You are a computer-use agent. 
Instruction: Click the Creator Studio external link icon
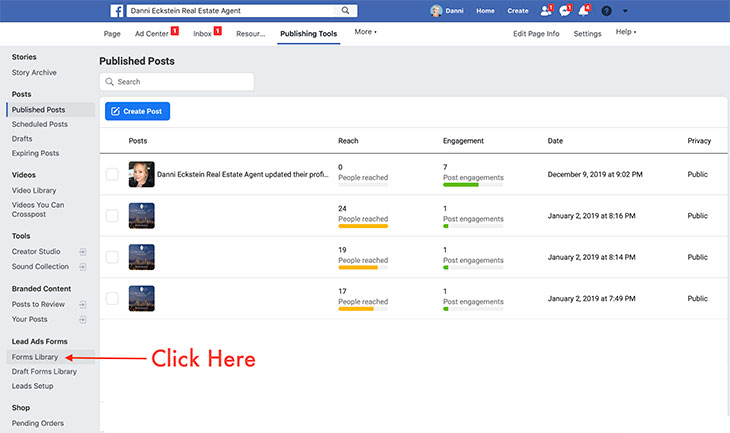click(x=82, y=251)
